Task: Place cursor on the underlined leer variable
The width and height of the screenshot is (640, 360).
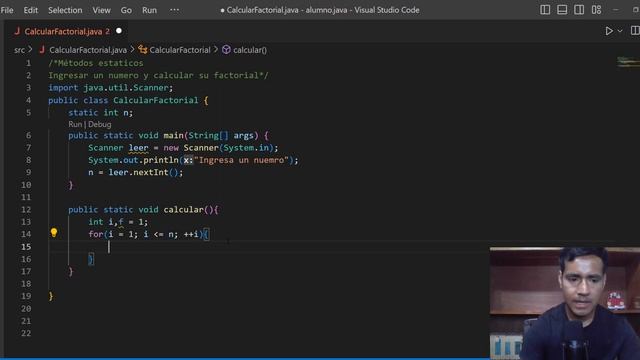Action: click(x=139, y=148)
